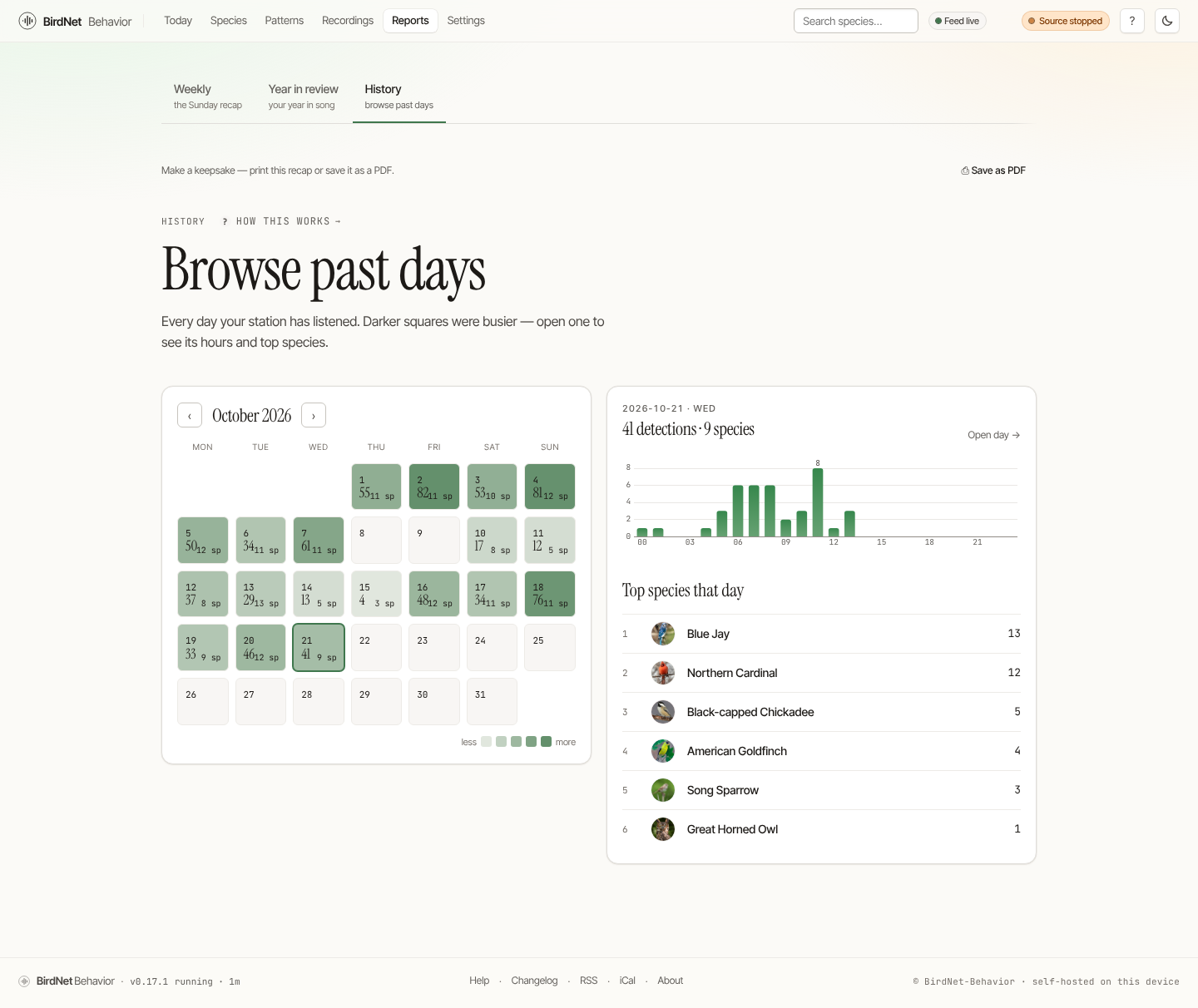The image size is (1198, 1008).
Task: Click the lightest legend swatch beside 'less'
Action: coord(486,742)
